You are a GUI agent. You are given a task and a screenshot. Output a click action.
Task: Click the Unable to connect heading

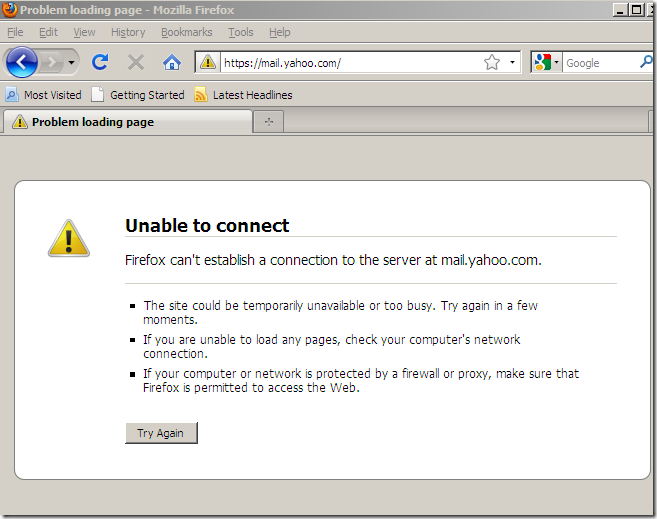(x=207, y=225)
